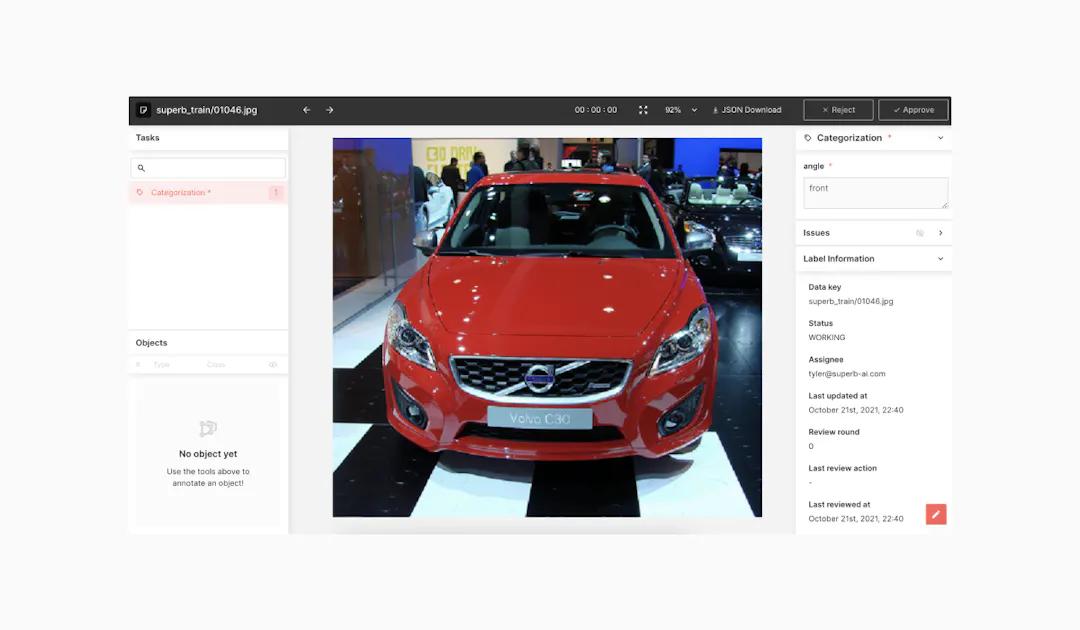Viewport: 1080px width, 630px height.
Task: Go to the next label with right arrow
Action: point(330,110)
